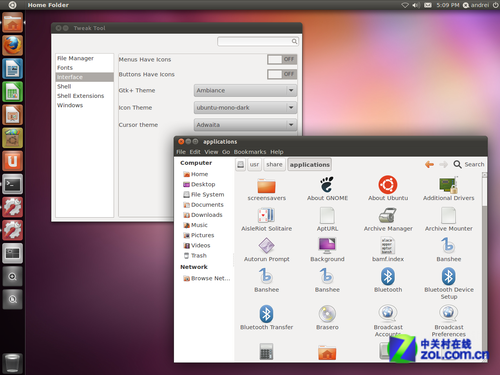Image resolution: width=500 pixels, height=375 pixels.
Task: Go back in file manager
Action: 429,164
